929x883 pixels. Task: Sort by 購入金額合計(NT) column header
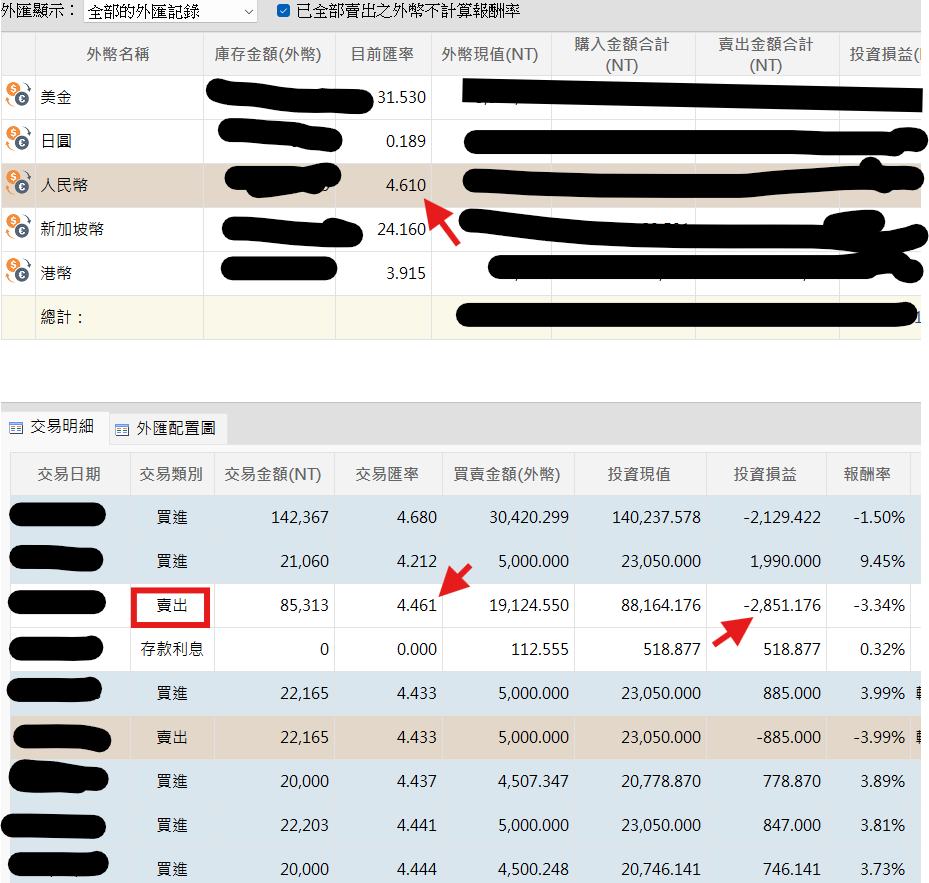(x=622, y=54)
